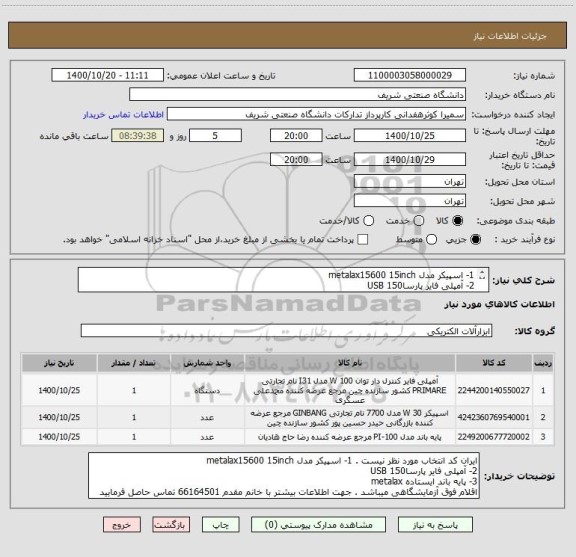Click the PI-100 speaker stand item name

click(350, 437)
